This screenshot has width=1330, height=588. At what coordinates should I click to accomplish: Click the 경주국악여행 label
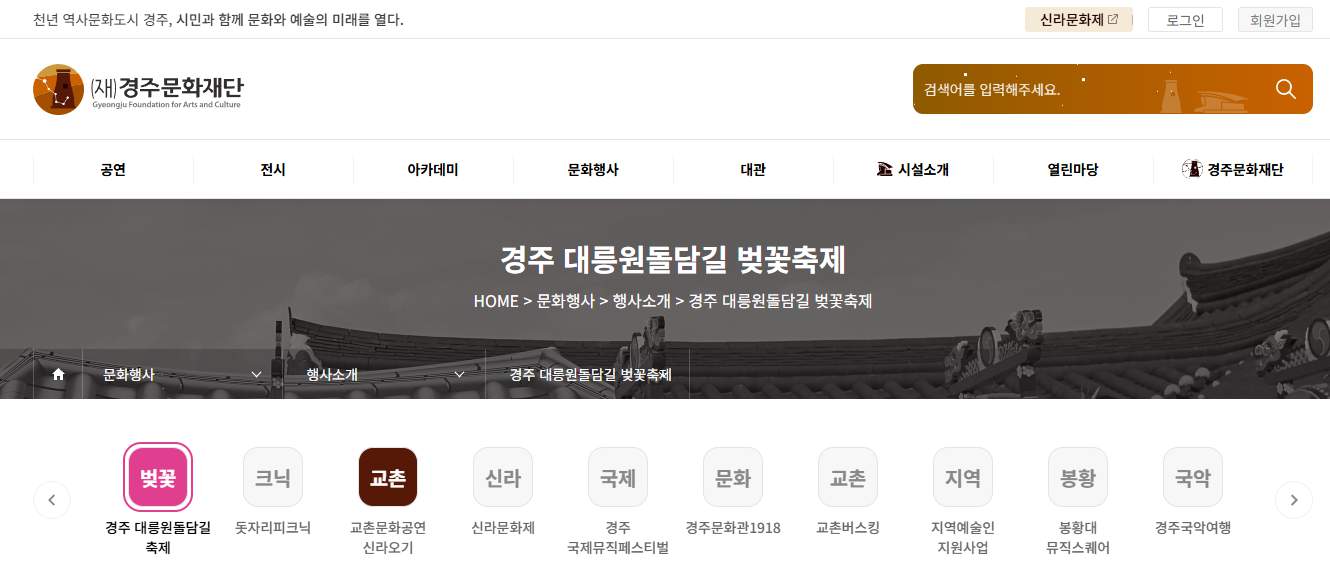(1193, 528)
